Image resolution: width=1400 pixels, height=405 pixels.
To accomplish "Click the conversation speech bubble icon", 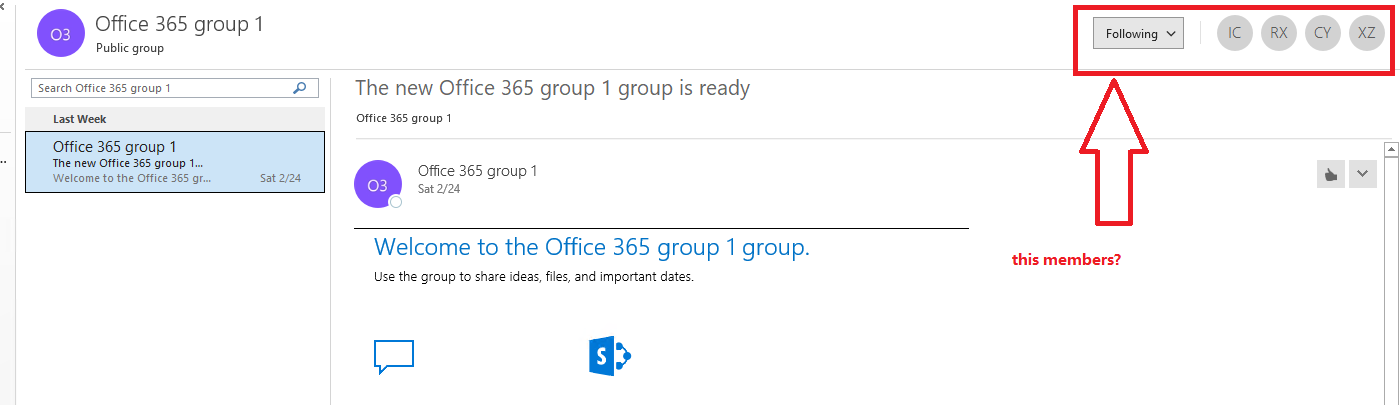I will click(394, 356).
